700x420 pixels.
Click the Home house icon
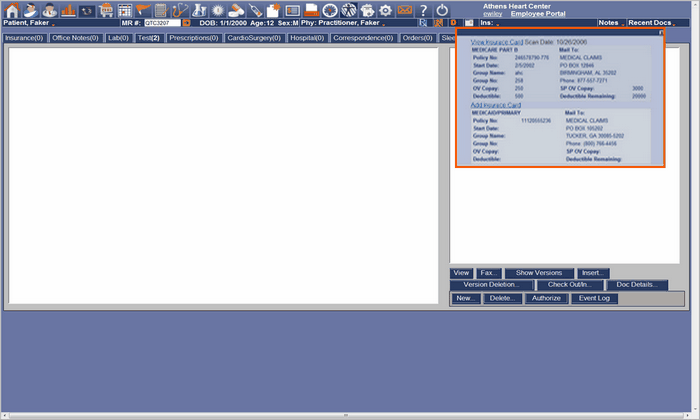coord(12,9)
